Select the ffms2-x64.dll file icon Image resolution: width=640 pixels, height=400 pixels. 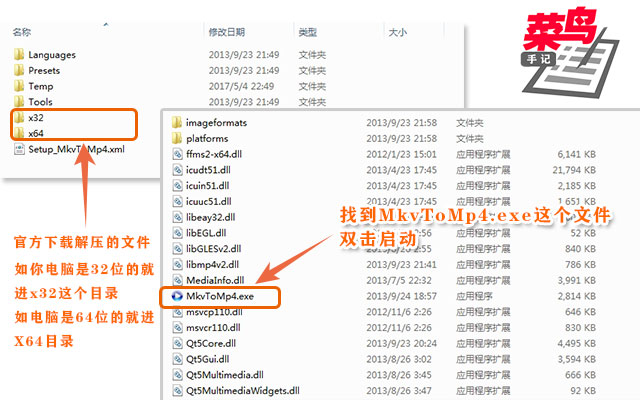177,154
